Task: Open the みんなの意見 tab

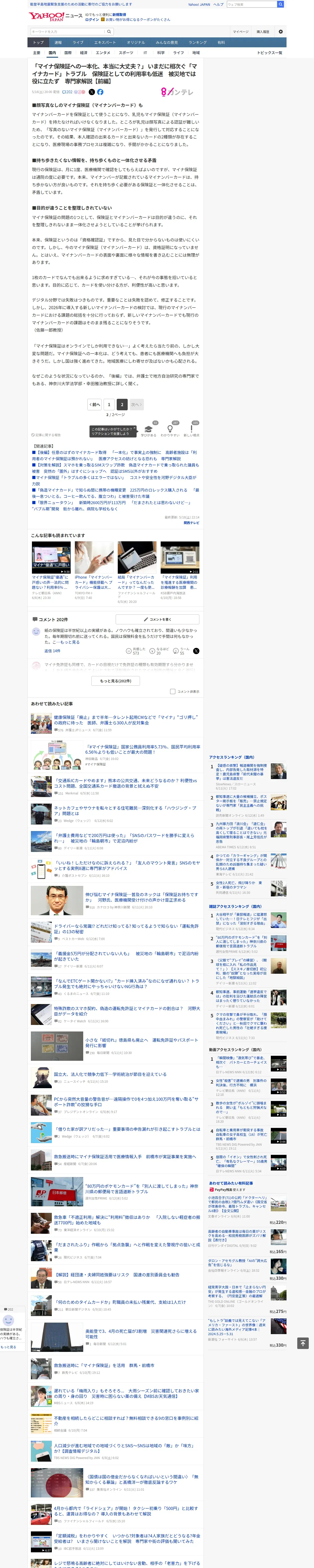Action: (x=166, y=43)
